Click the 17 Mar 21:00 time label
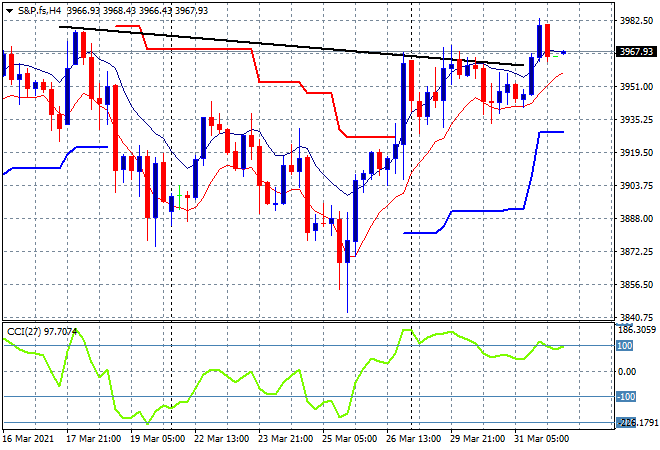This screenshot has width=660, height=450. (x=93, y=439)
